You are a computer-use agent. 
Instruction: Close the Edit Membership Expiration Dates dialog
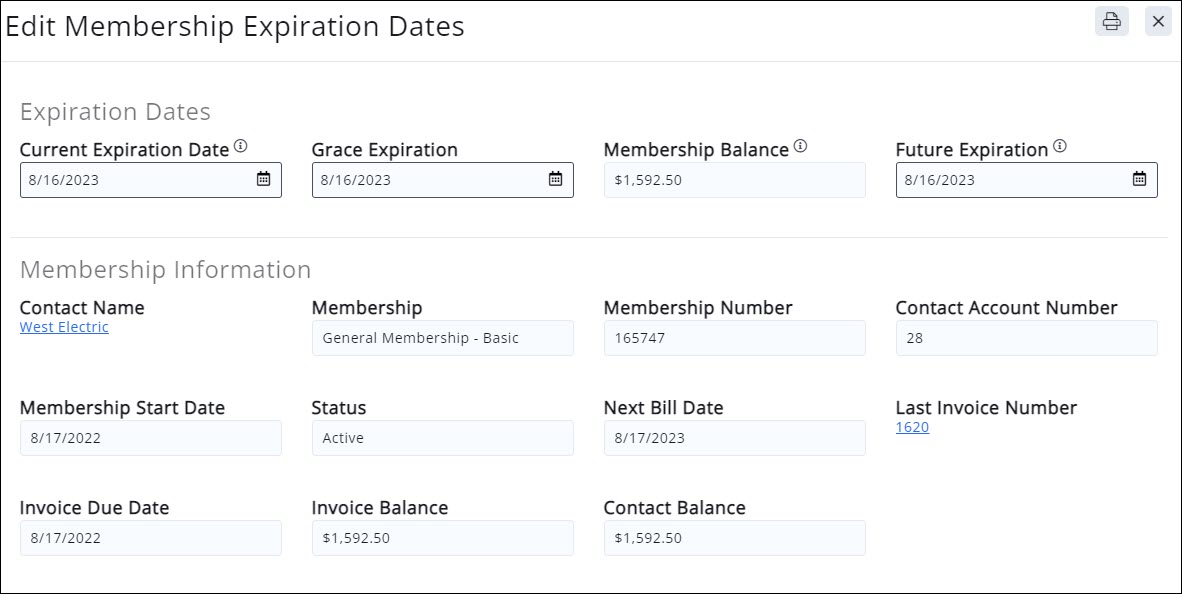1158,21
